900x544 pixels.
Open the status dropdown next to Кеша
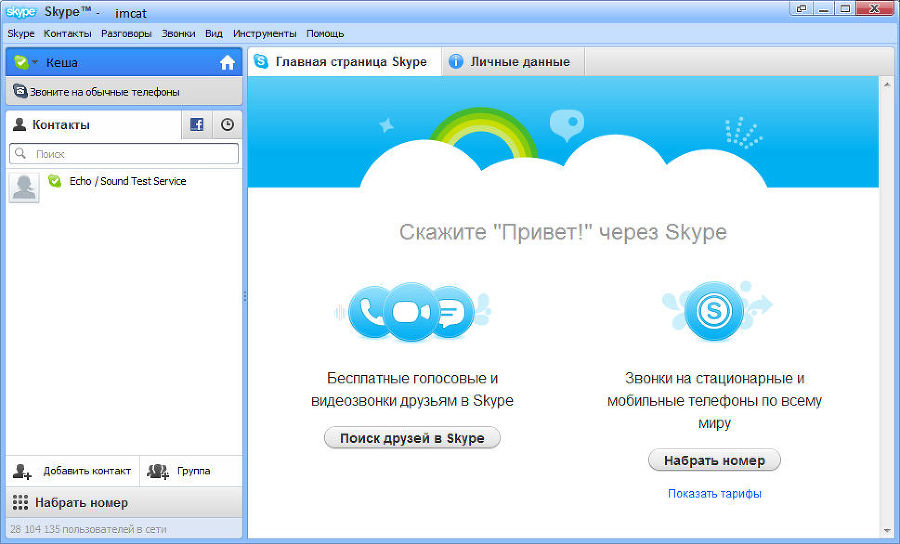coord(35,62)
